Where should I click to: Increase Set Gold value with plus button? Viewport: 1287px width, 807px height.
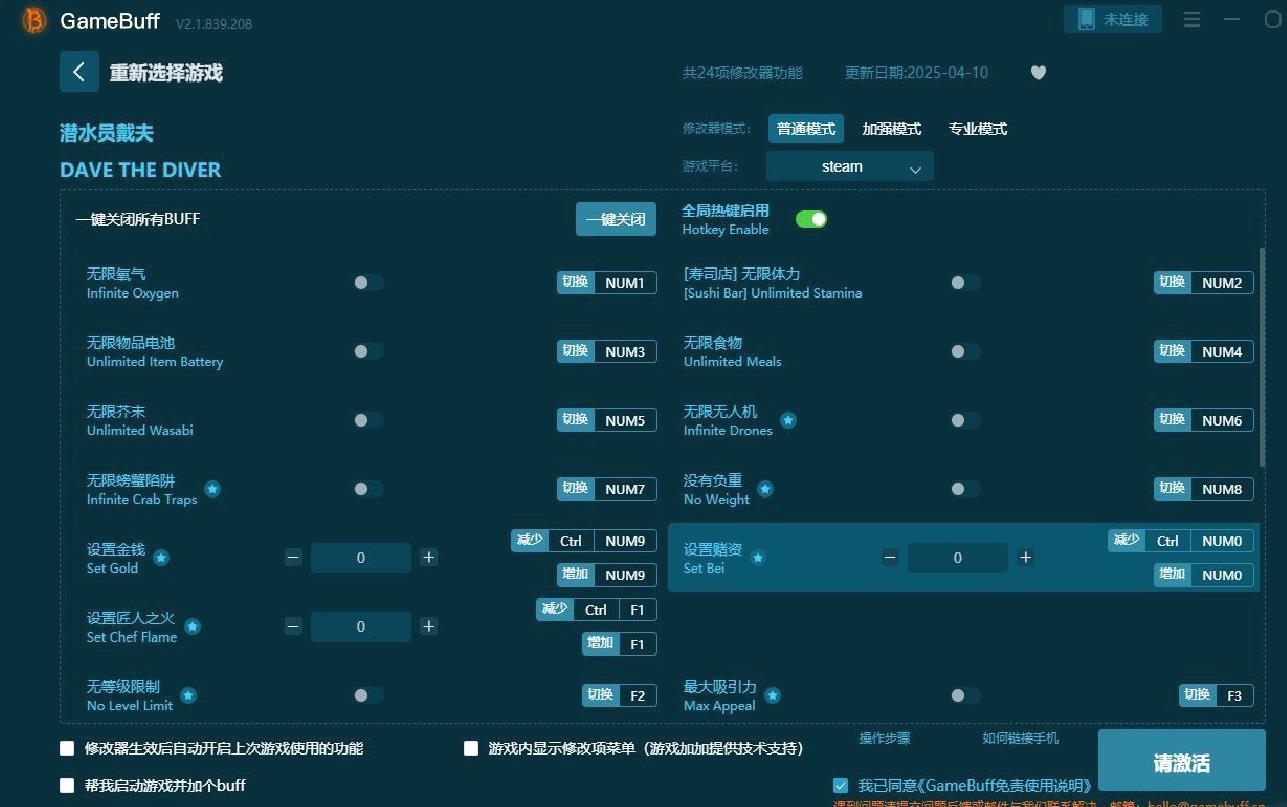tap(429, 557)
